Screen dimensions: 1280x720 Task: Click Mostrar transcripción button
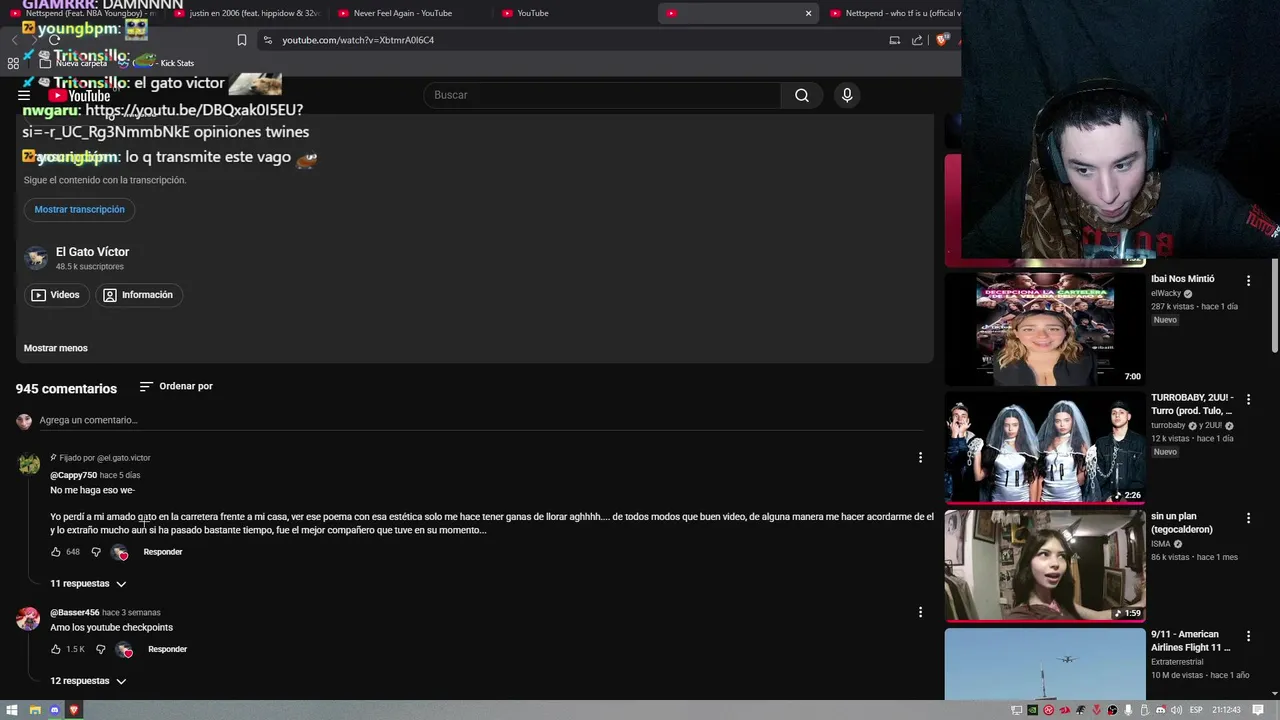80,209
